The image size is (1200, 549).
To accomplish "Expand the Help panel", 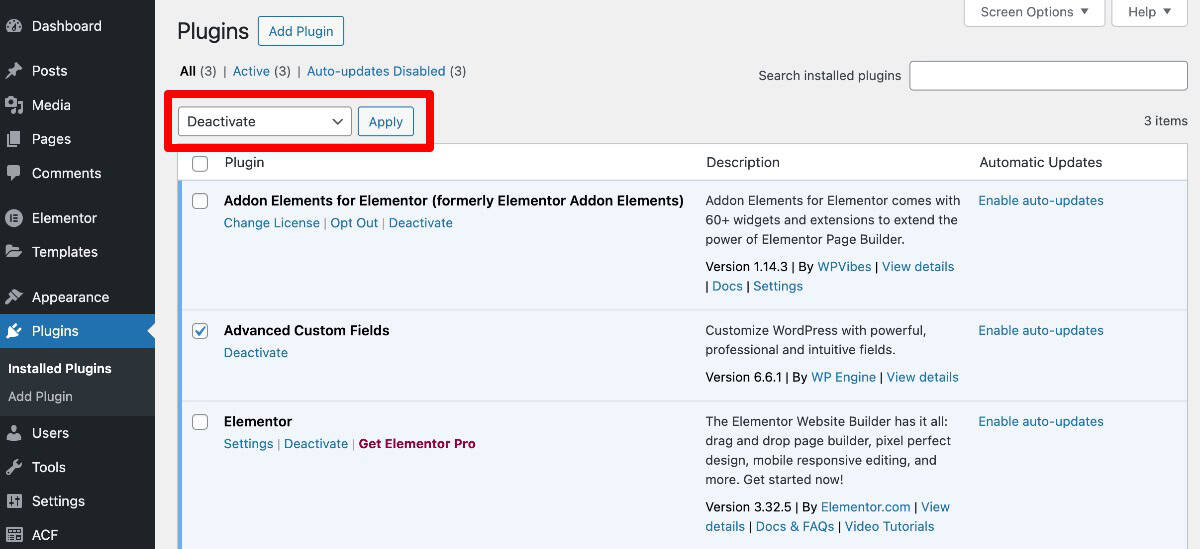I will [1149, 12].
